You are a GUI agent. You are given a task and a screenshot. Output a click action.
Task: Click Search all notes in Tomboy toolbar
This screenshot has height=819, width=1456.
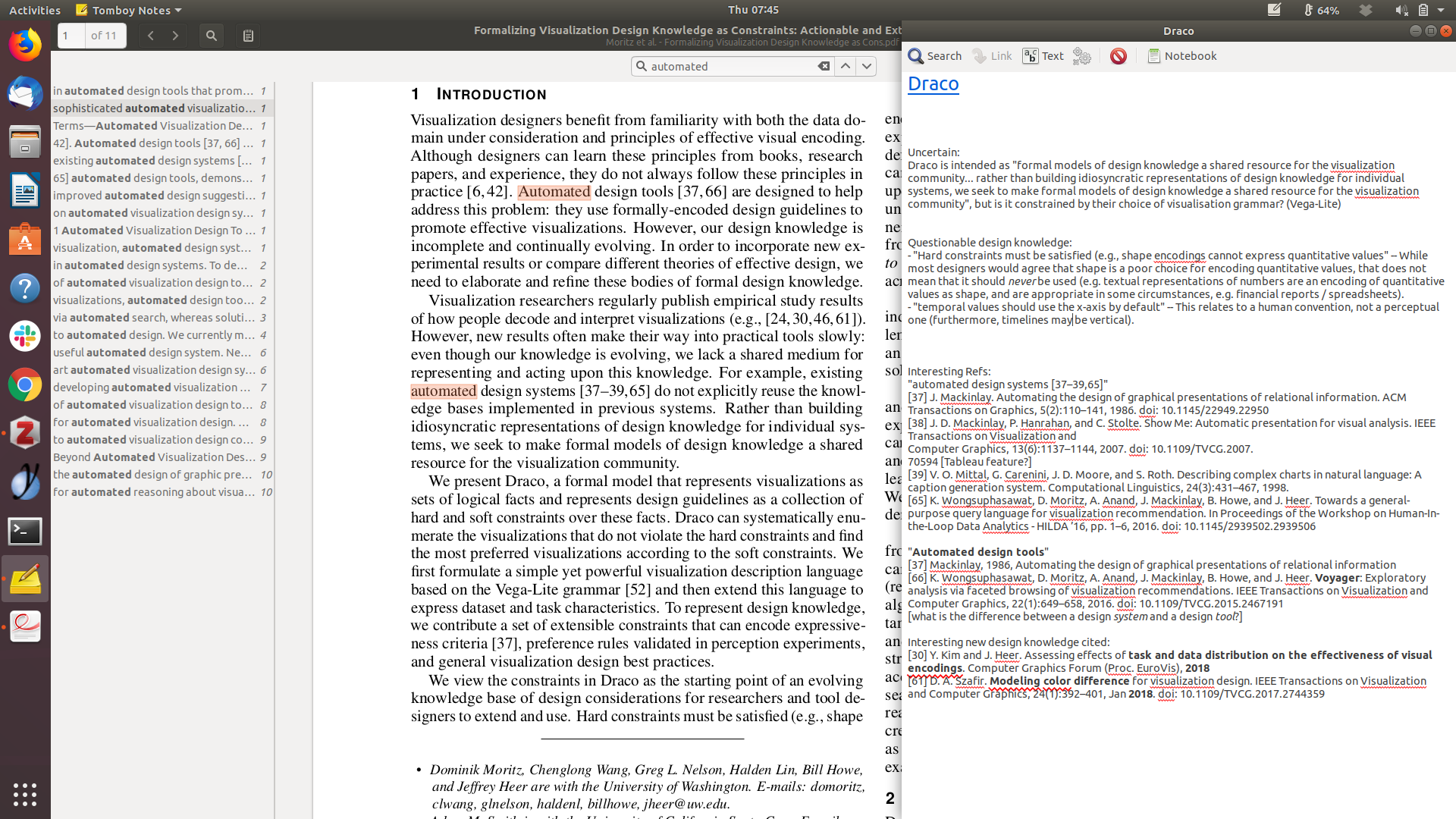tap(935, 56)
